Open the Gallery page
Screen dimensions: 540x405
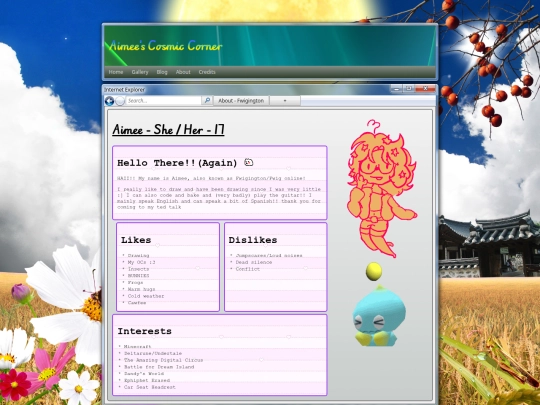(140, 72)
